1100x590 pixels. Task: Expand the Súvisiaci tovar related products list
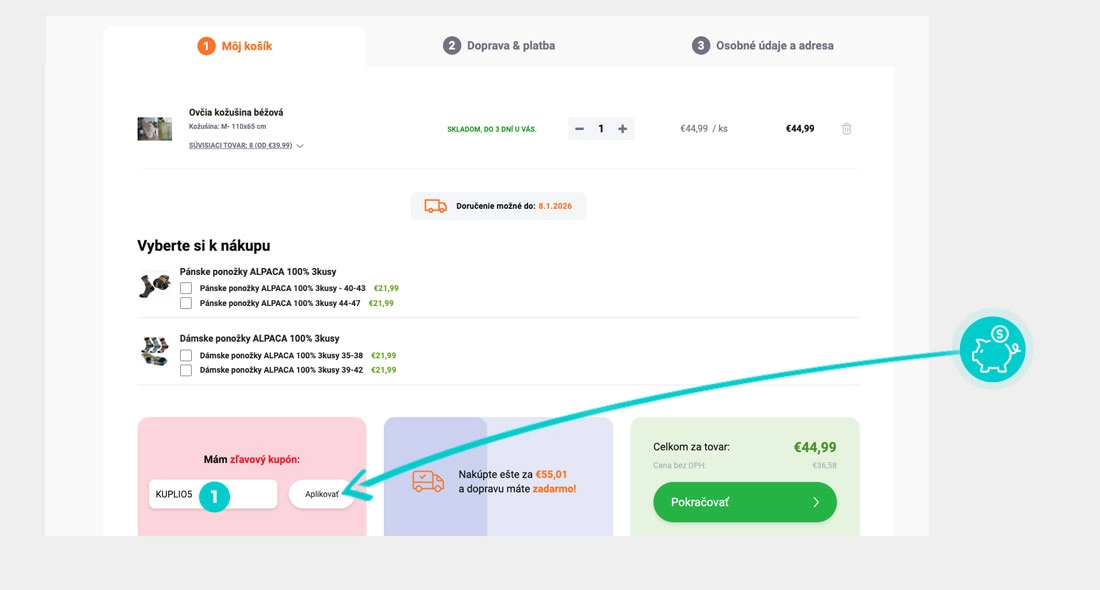coord(245,146)
